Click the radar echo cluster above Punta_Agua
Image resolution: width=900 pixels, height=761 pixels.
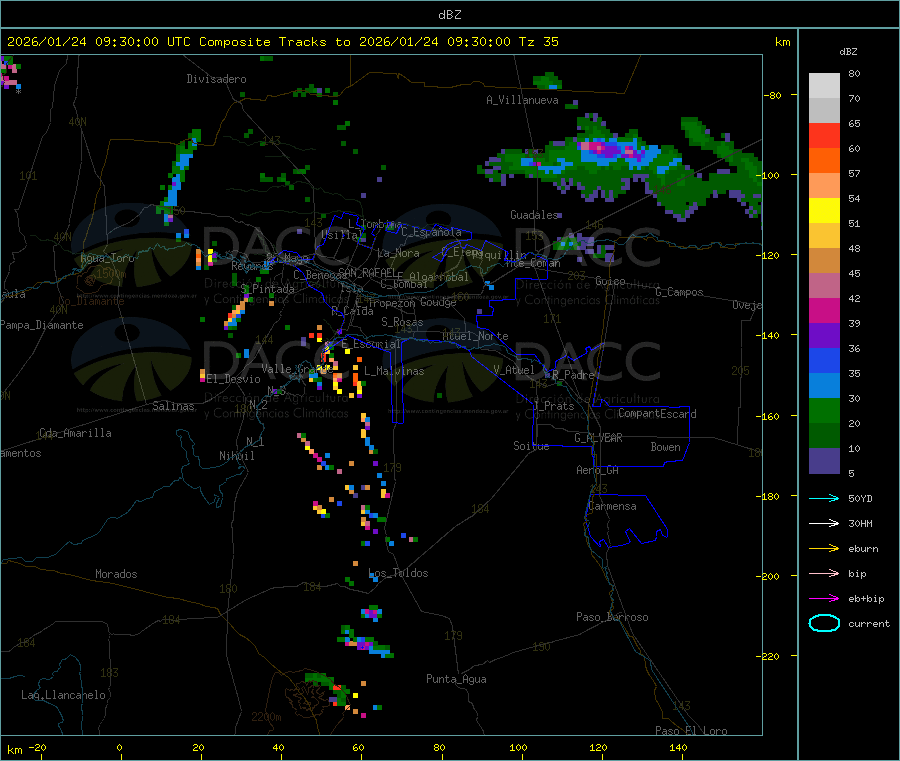[366, 642]
